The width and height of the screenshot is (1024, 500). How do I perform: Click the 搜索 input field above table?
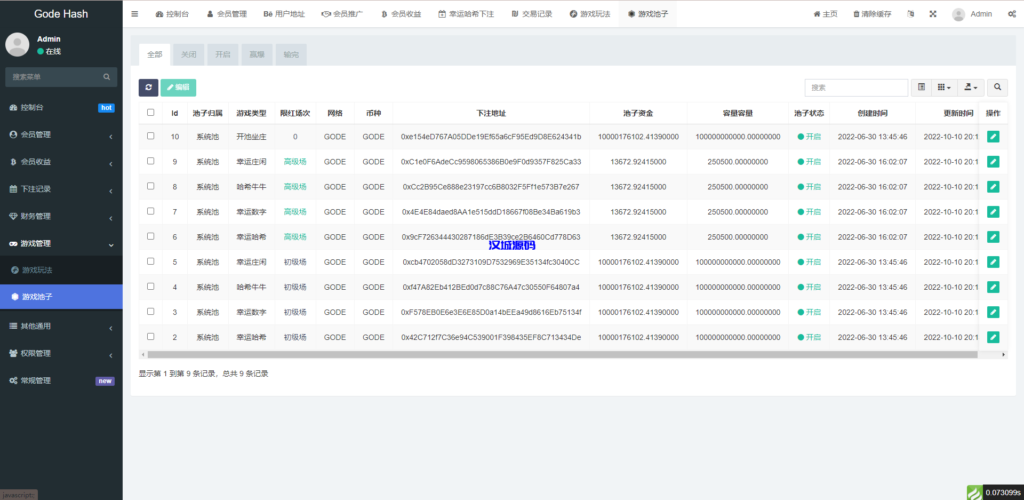pos(842,88)
